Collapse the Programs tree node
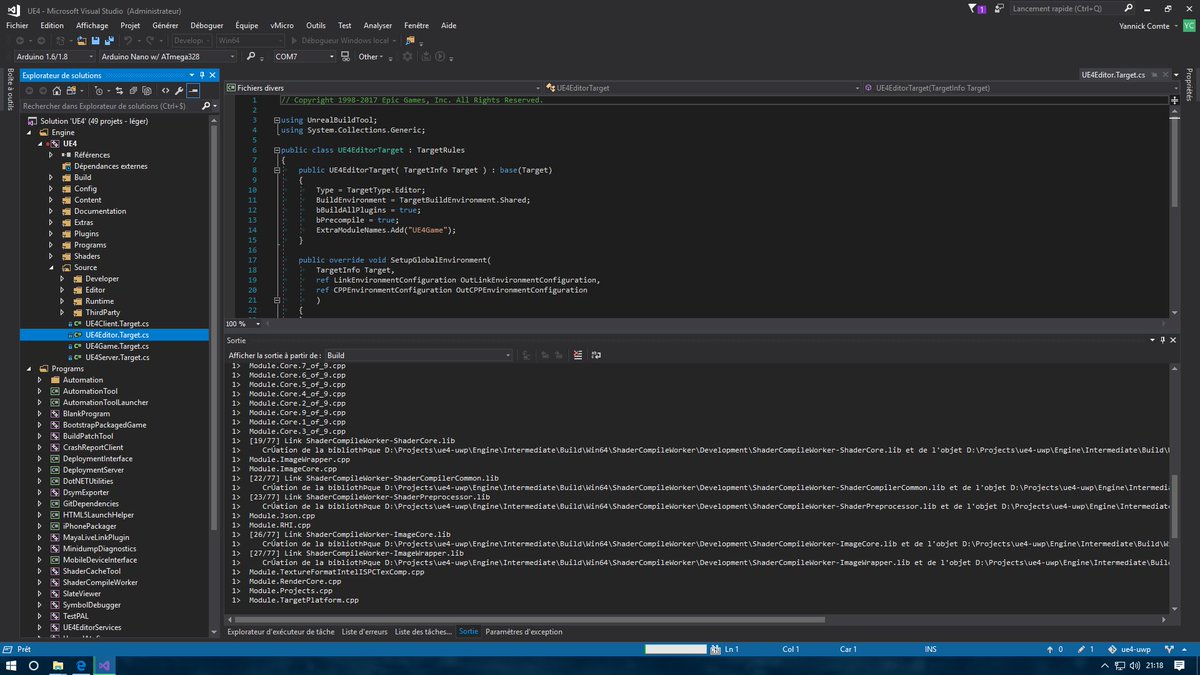The height and width of the screenshot is (675, 1200). pos(29,369)
